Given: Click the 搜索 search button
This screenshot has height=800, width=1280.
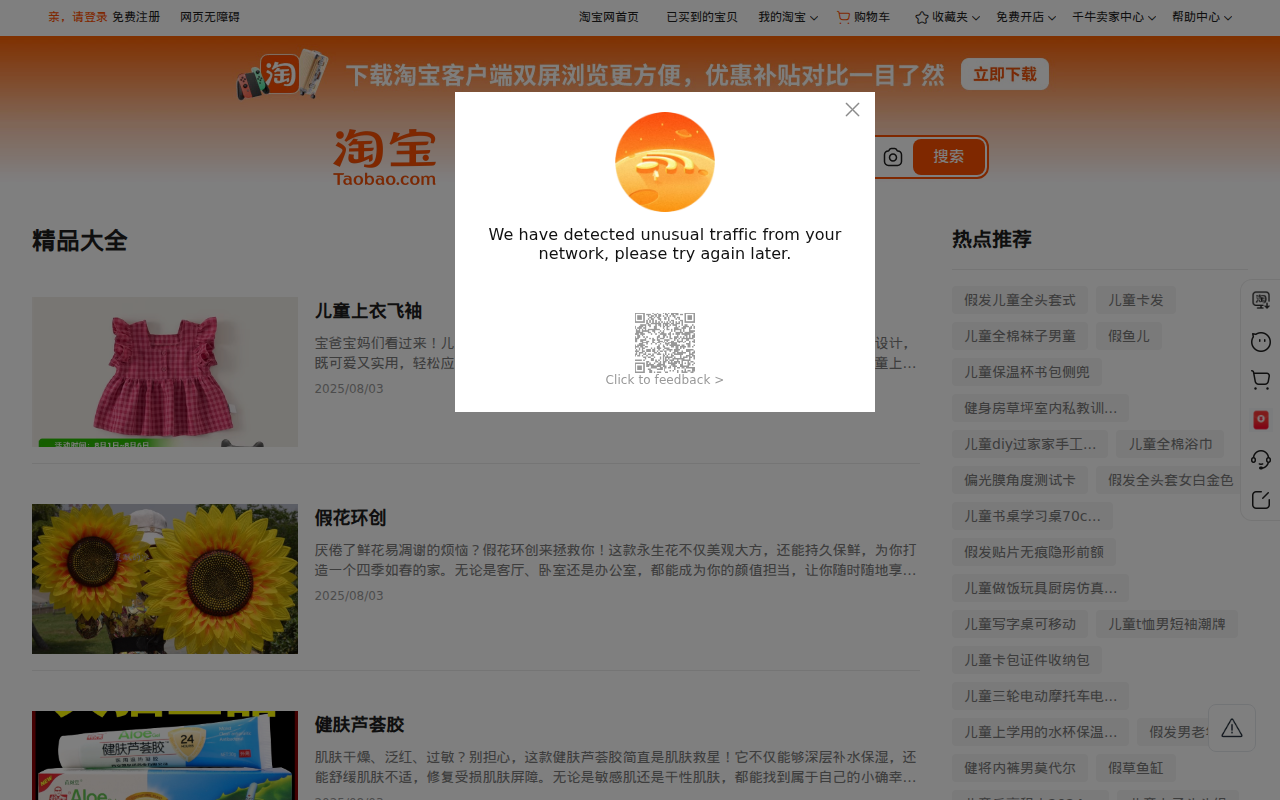Looking at the screenshot, I should tap(948, 157).
